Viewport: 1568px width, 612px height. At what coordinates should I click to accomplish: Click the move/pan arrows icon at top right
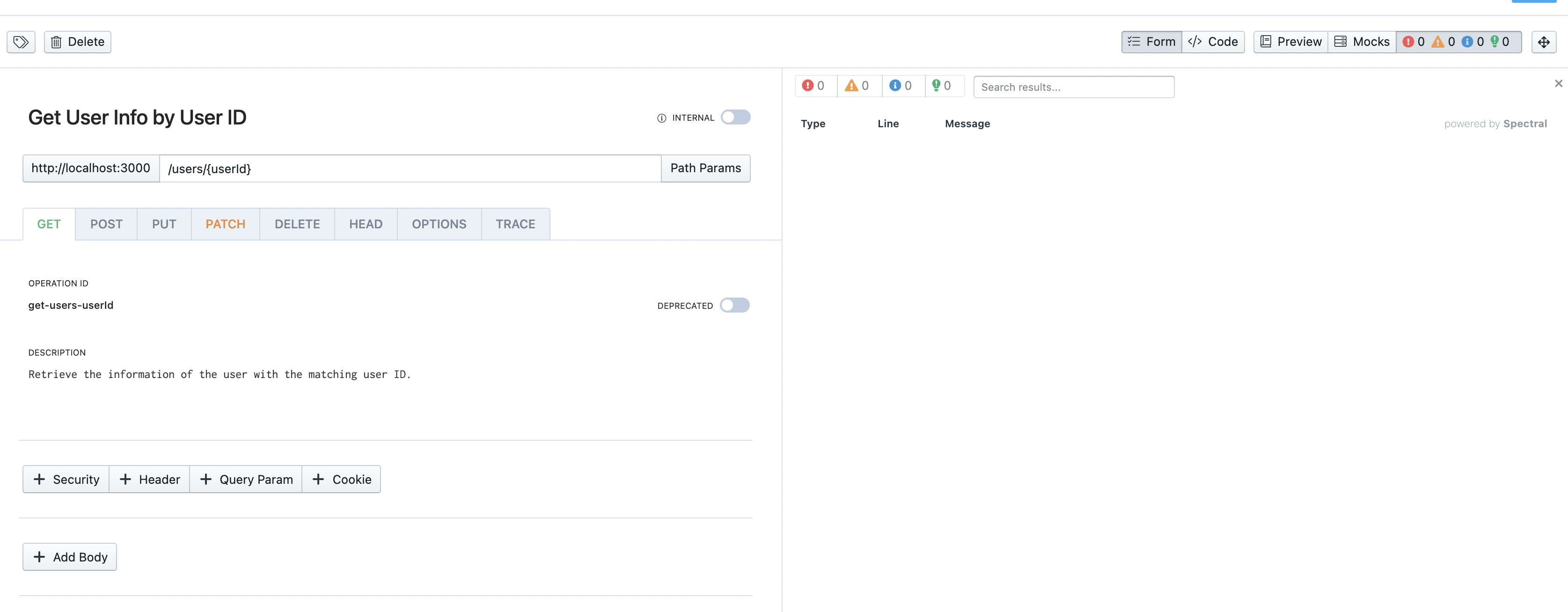1544,41
